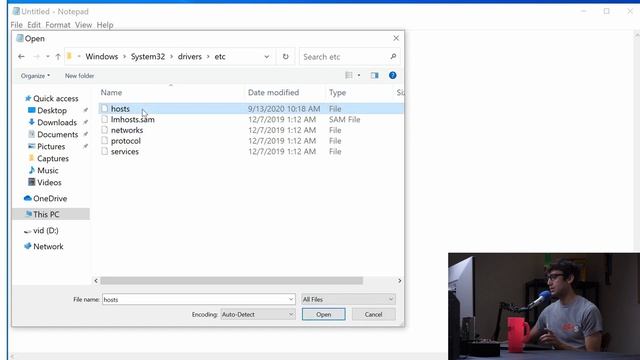Image resolution: width=640 pixels, height=360 pixels.
Task: Expand the File name combo dropdown arrow
Action: coord(291,299)
